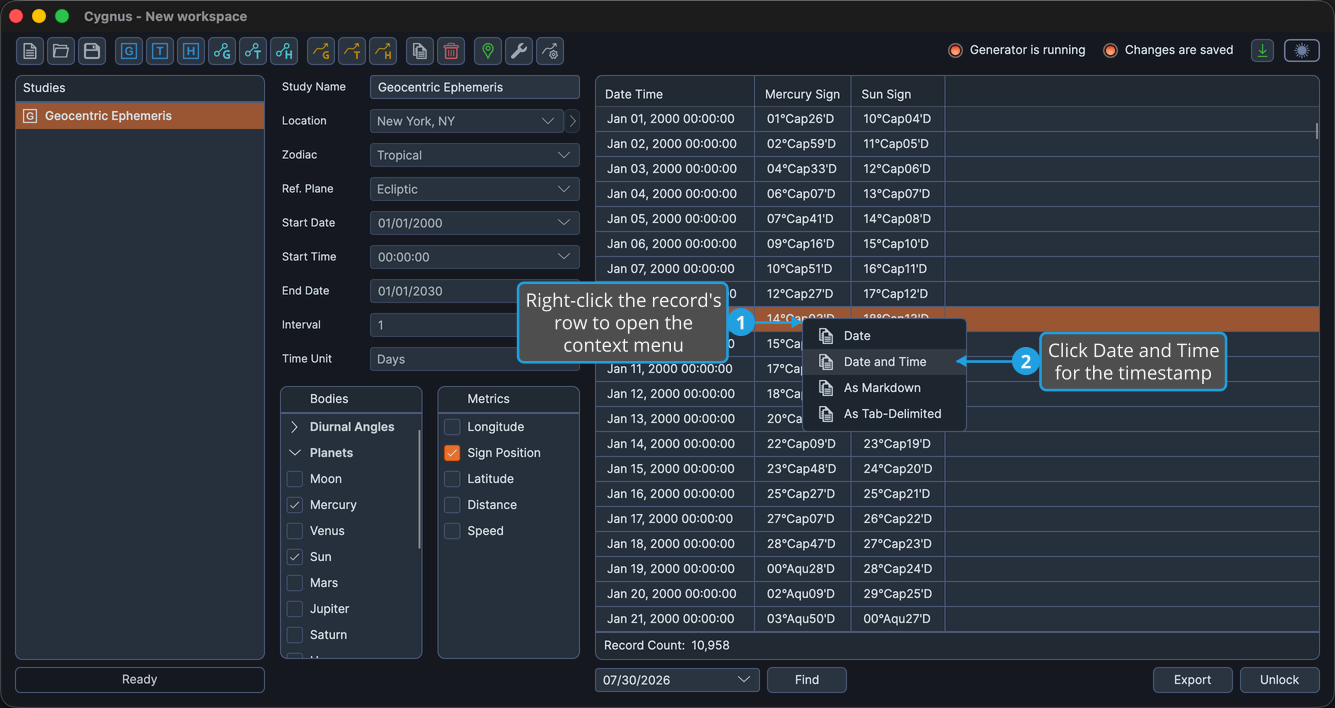
Task: Choose As Tab-Delimited from the context menu
Action: [x=884, y=414]
